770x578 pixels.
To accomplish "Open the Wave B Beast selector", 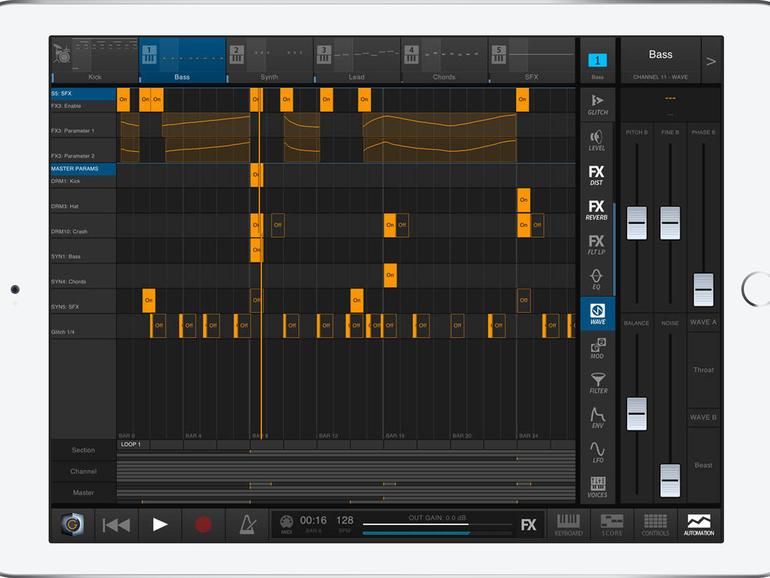I will [x=703, y=464].
